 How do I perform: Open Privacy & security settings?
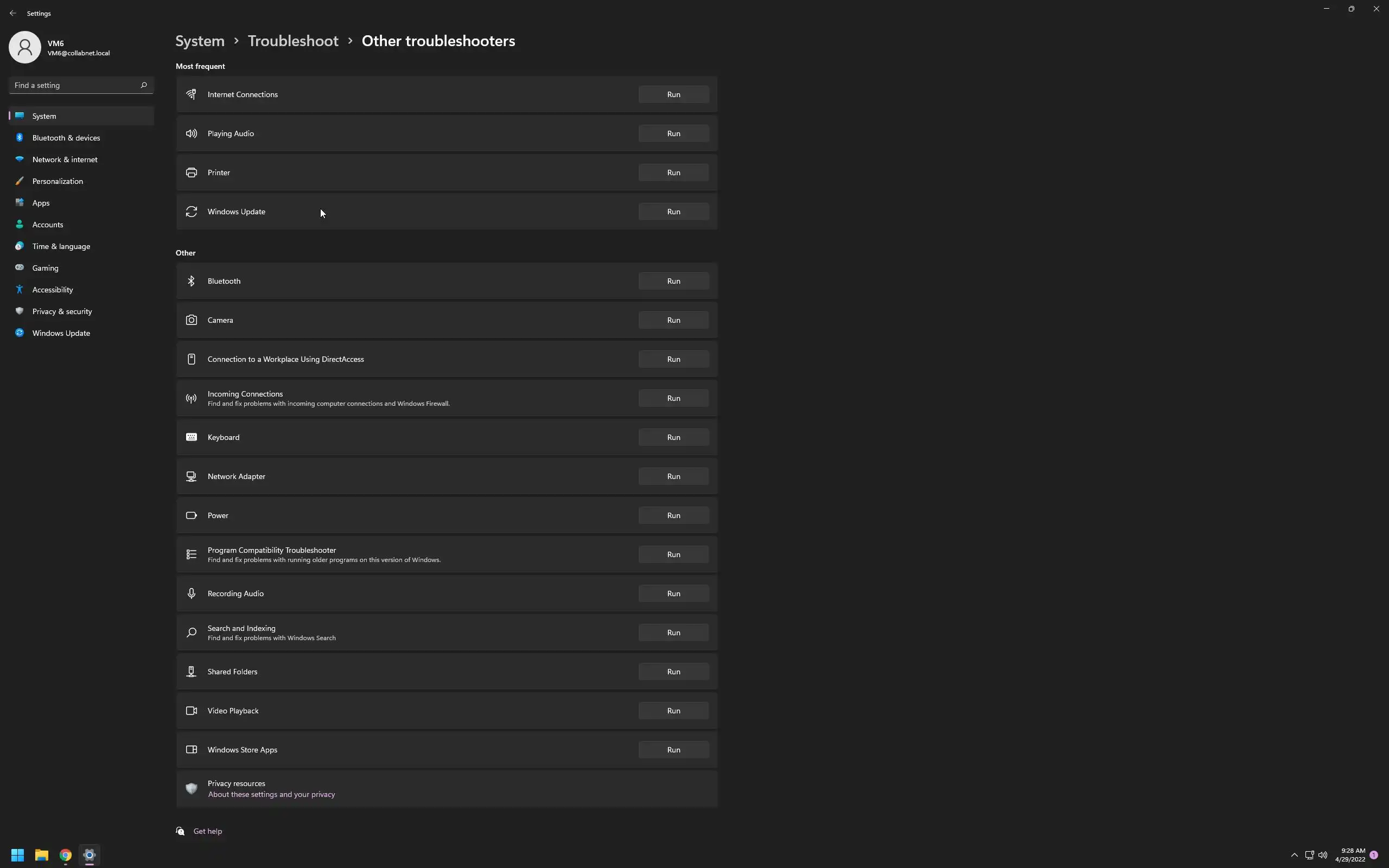pos(62,311)
